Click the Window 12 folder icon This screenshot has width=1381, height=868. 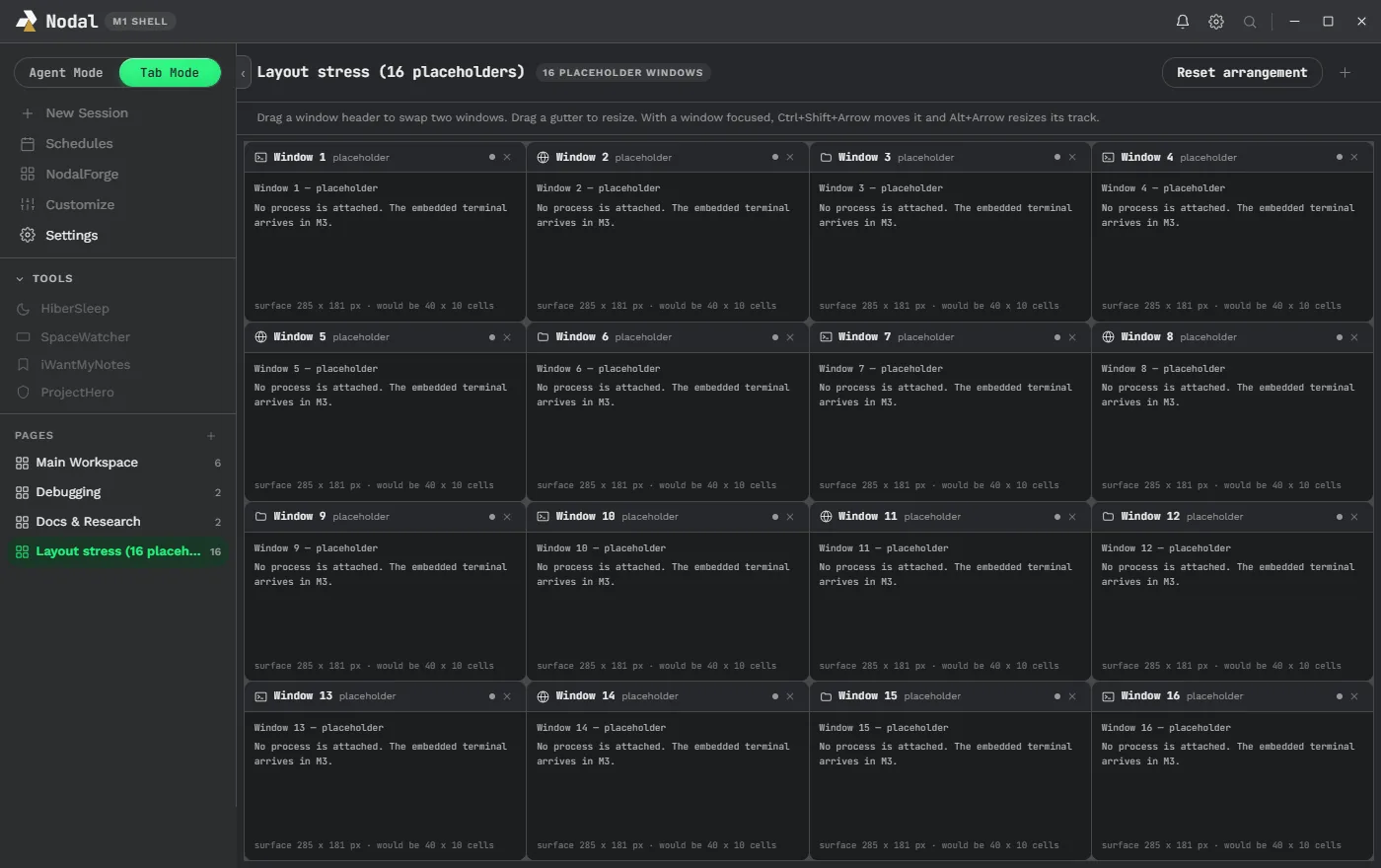point(1108,516)
